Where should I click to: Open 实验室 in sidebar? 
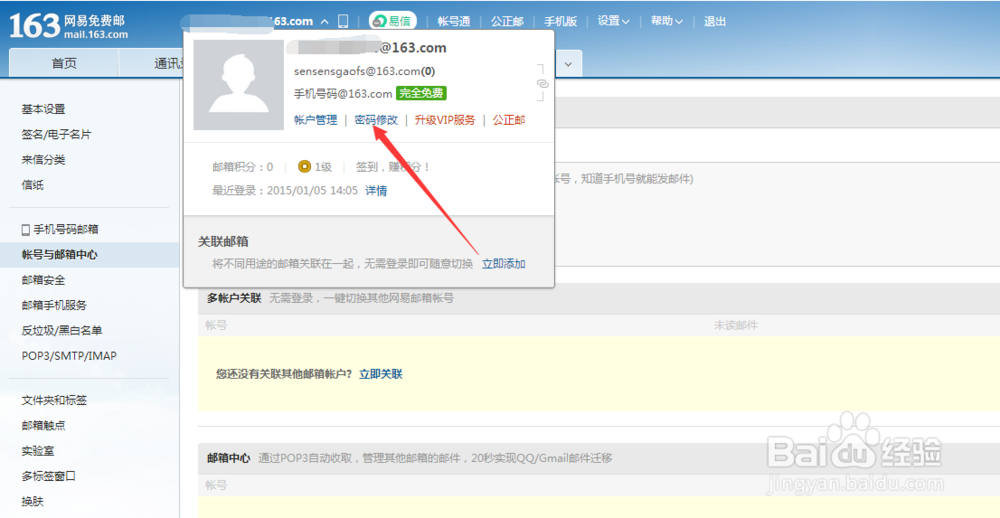pyautogui.click(x=38, y=451)
